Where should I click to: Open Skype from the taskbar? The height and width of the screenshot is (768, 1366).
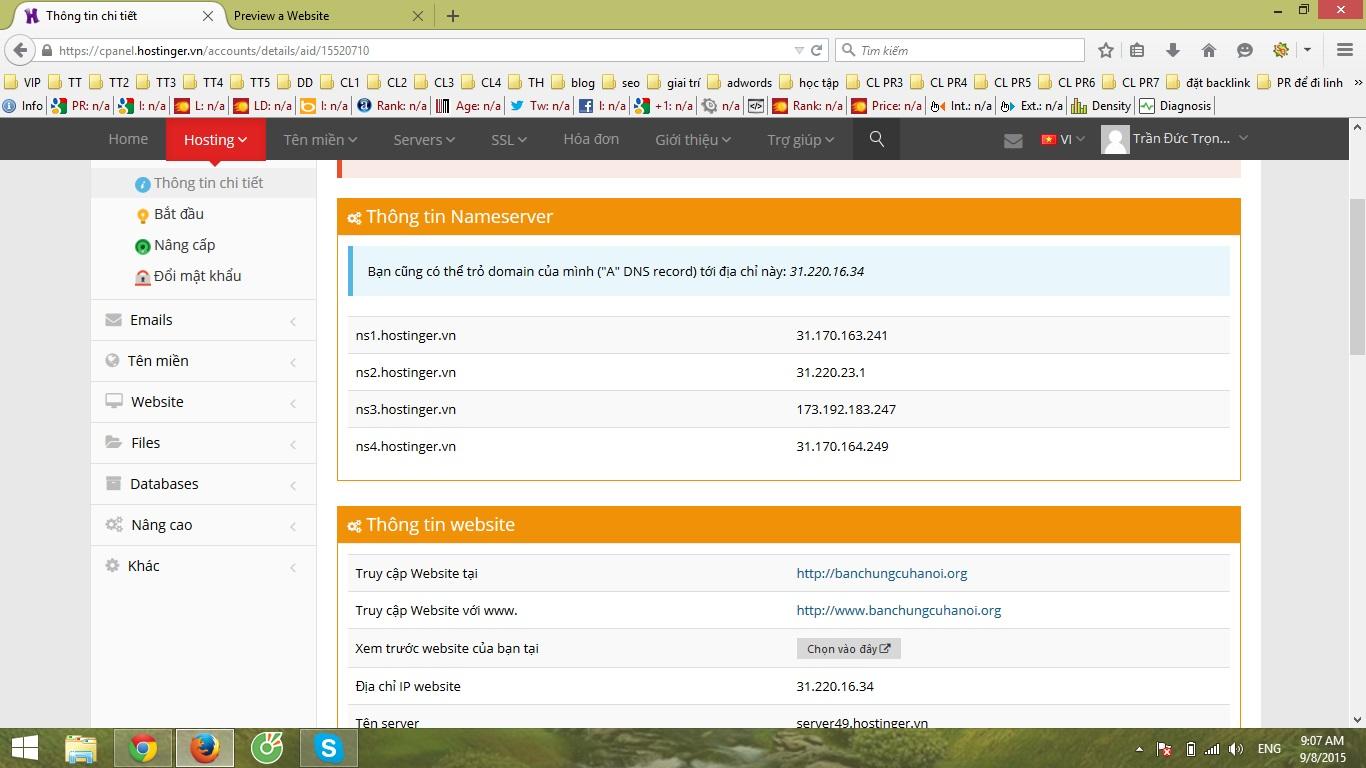[328, 748]
